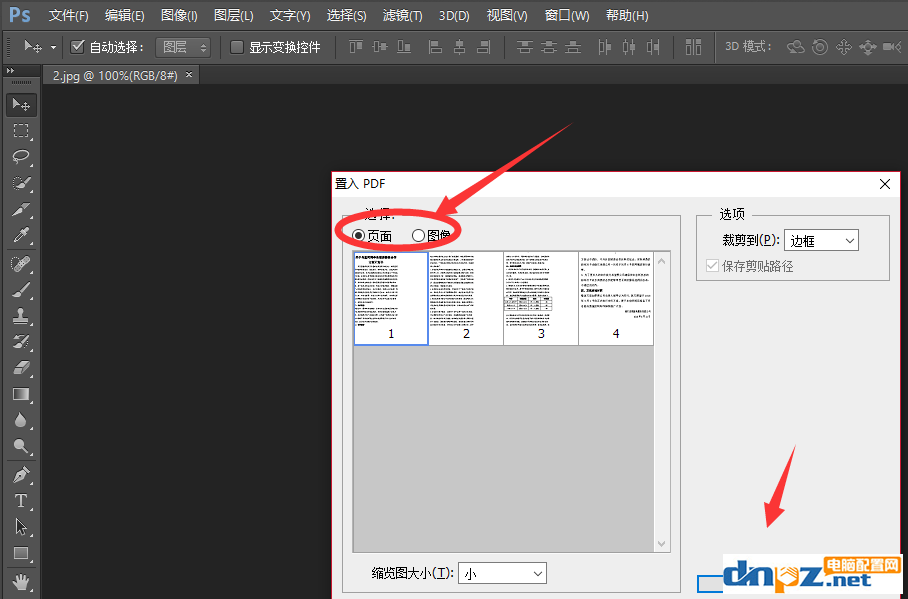Viewport: 908px width, 599px height.
Task: Select the Brush tool
Action: [21, 290]
